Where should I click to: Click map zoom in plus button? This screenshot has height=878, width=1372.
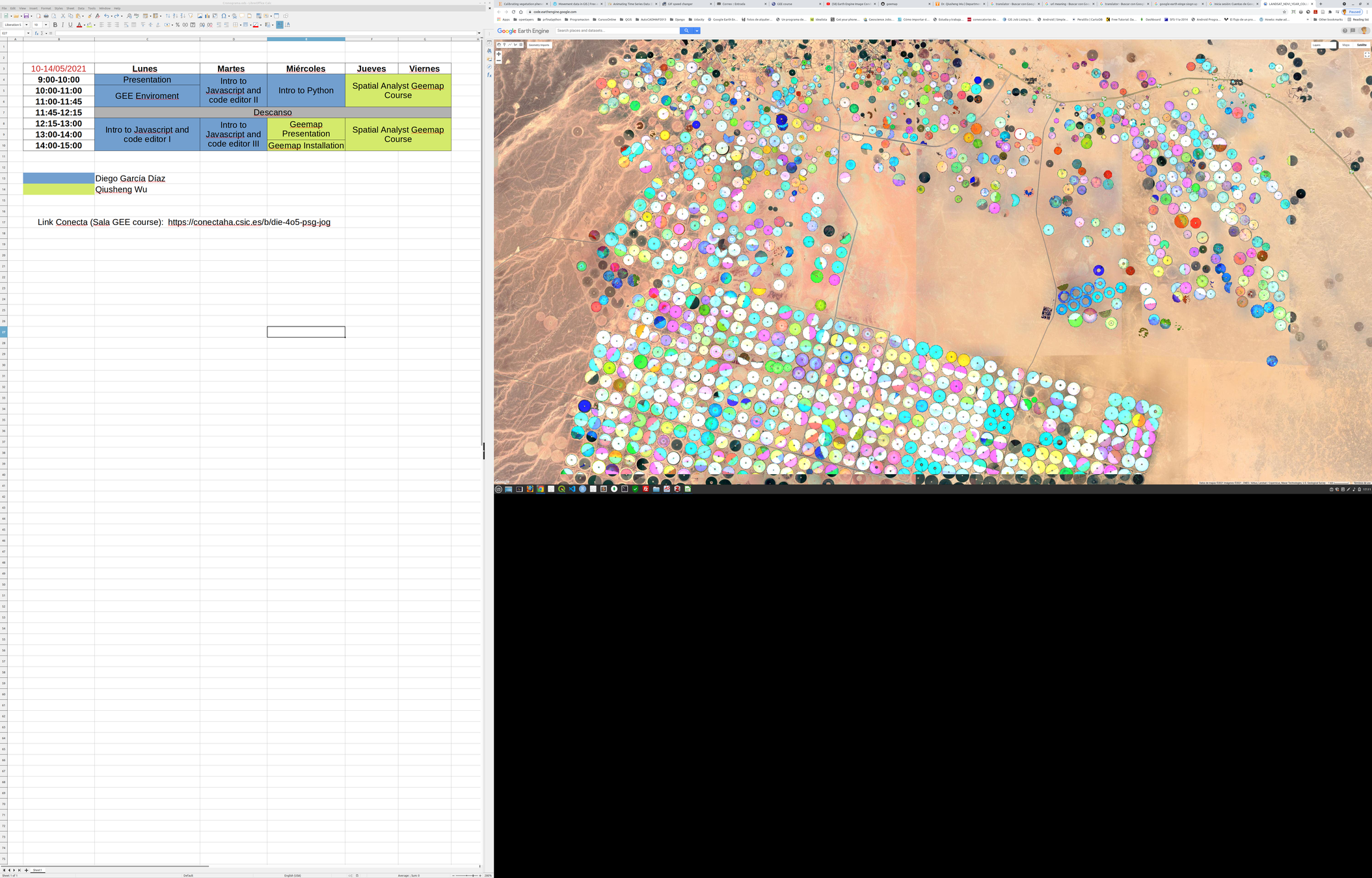[499, 54]
